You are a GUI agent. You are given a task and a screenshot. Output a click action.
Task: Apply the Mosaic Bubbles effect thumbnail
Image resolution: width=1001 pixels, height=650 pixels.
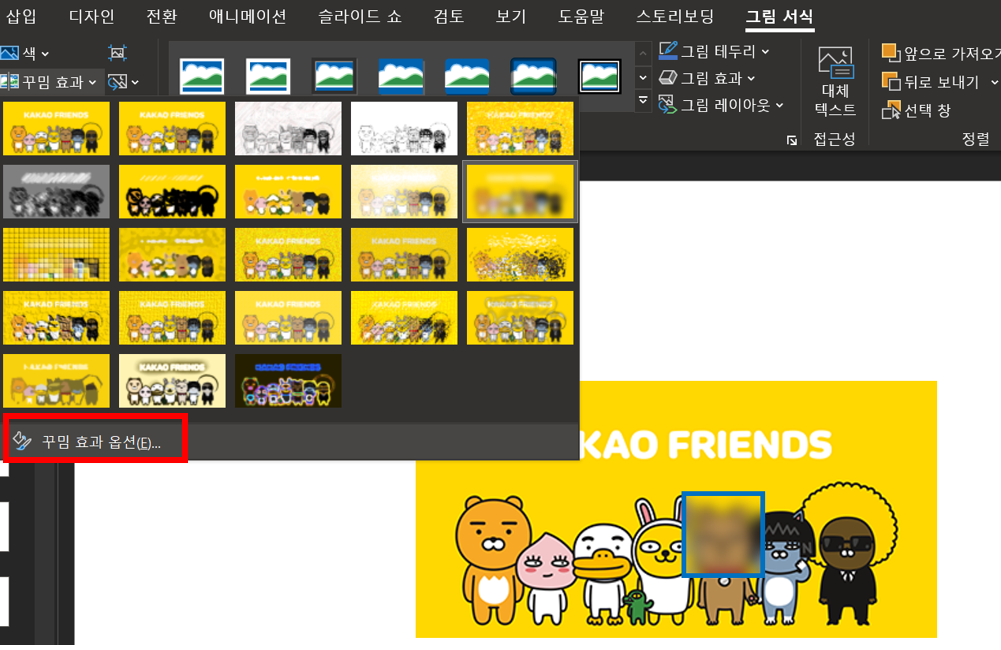(x=404, y=255)
